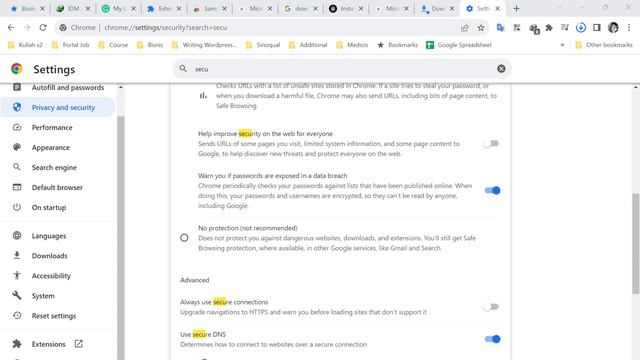Open the Portal Job bookmark folder

pyautogui.click(x=70, y=45)
